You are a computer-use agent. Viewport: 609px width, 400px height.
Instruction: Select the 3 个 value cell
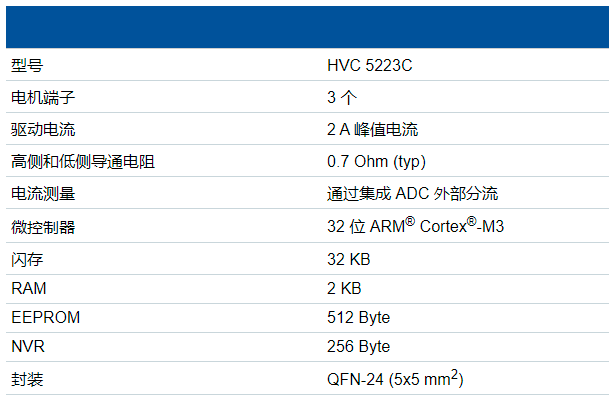[x=342, y=97]
